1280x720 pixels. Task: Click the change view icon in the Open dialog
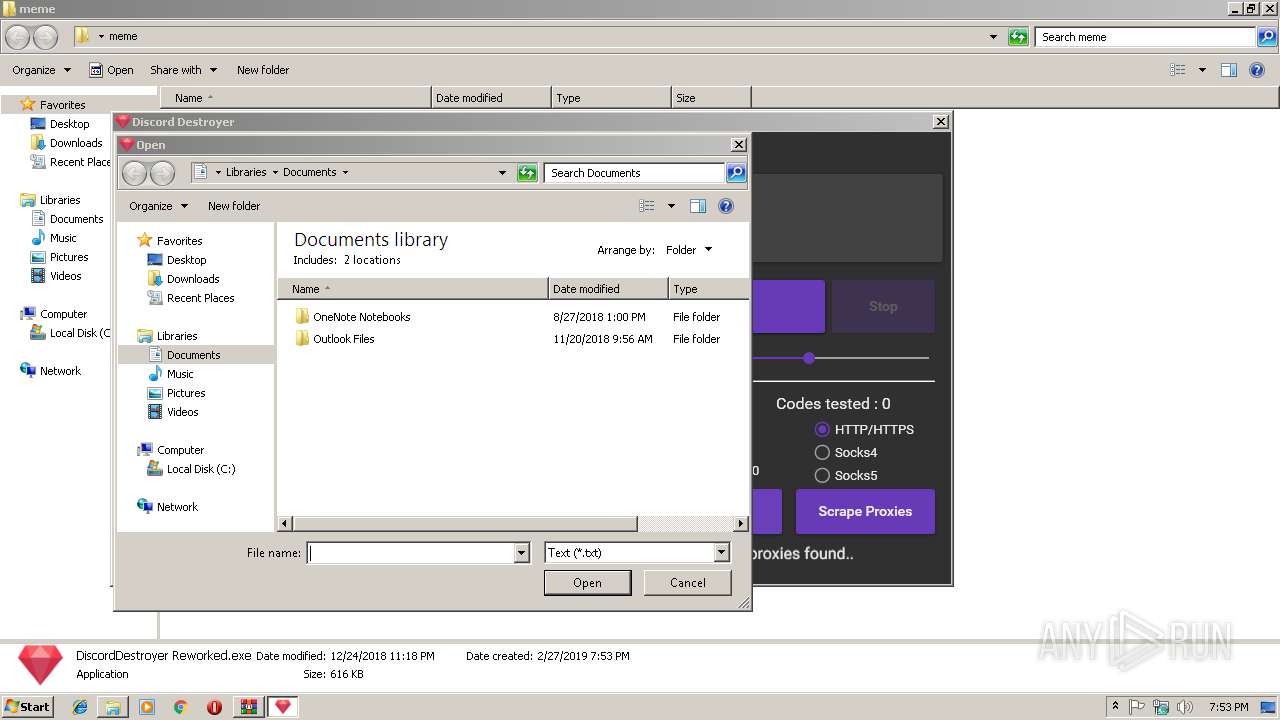click(x=647, y=206)
